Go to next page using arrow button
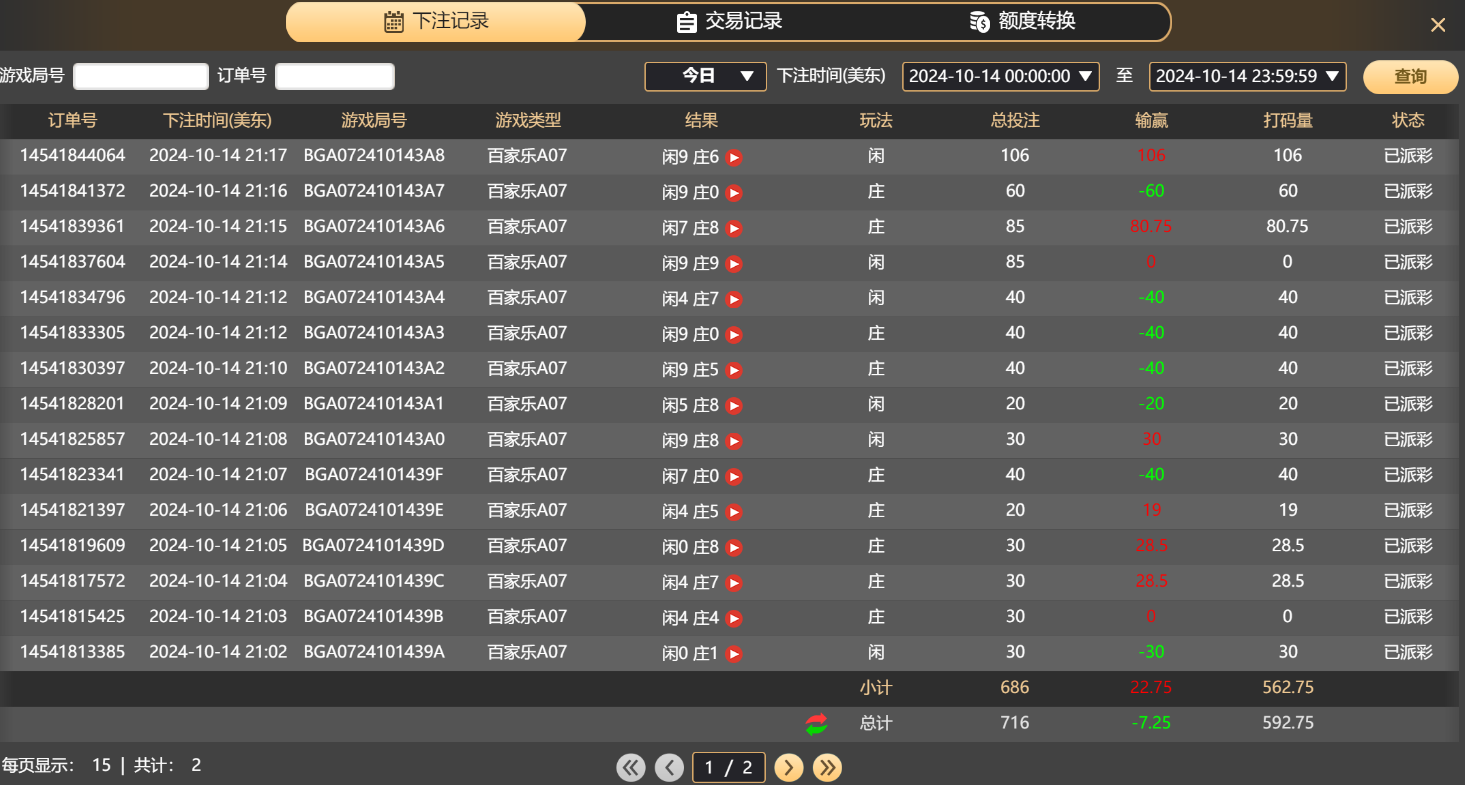The width and height of the screenshot is (1465, 785). [x=788, y=767]
